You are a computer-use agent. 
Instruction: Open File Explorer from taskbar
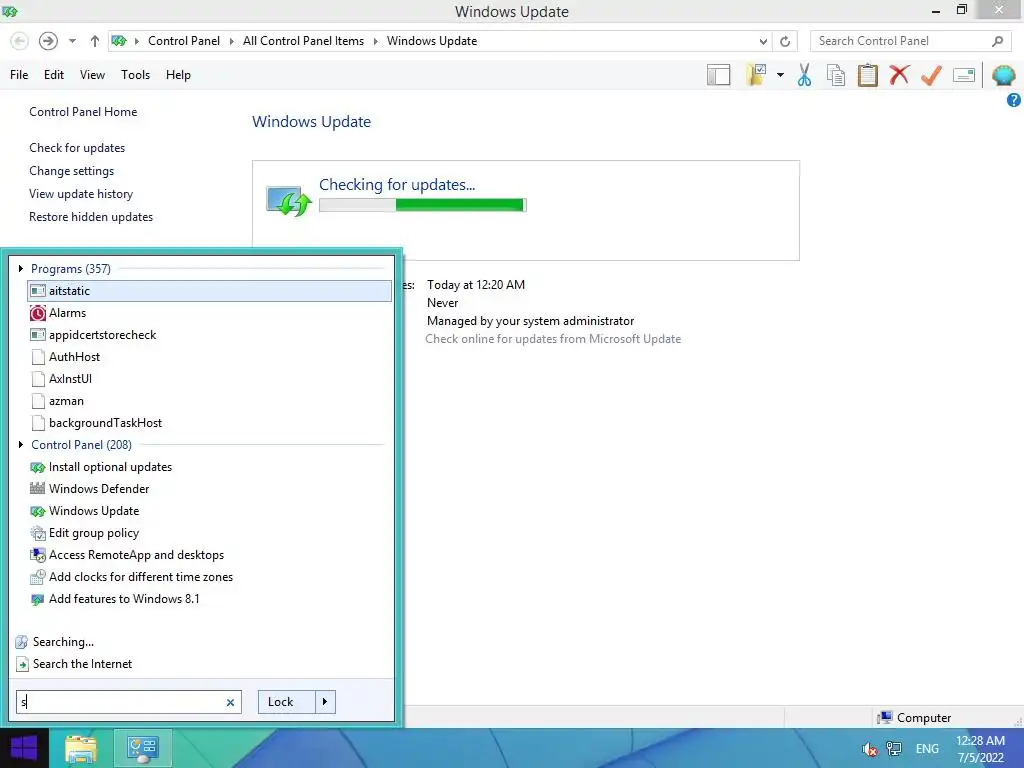coord(80,749)
